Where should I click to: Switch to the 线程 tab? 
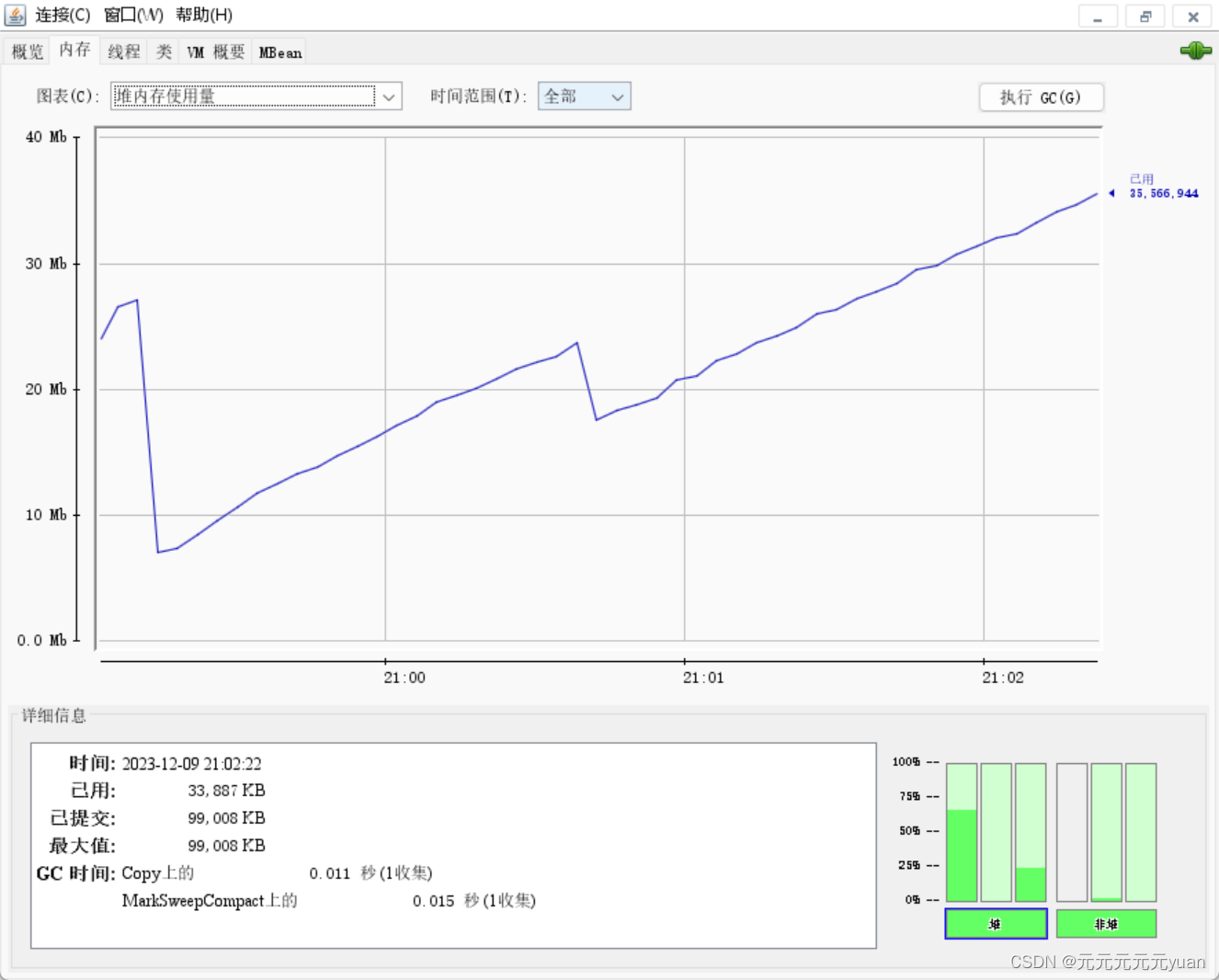point(124,51)
